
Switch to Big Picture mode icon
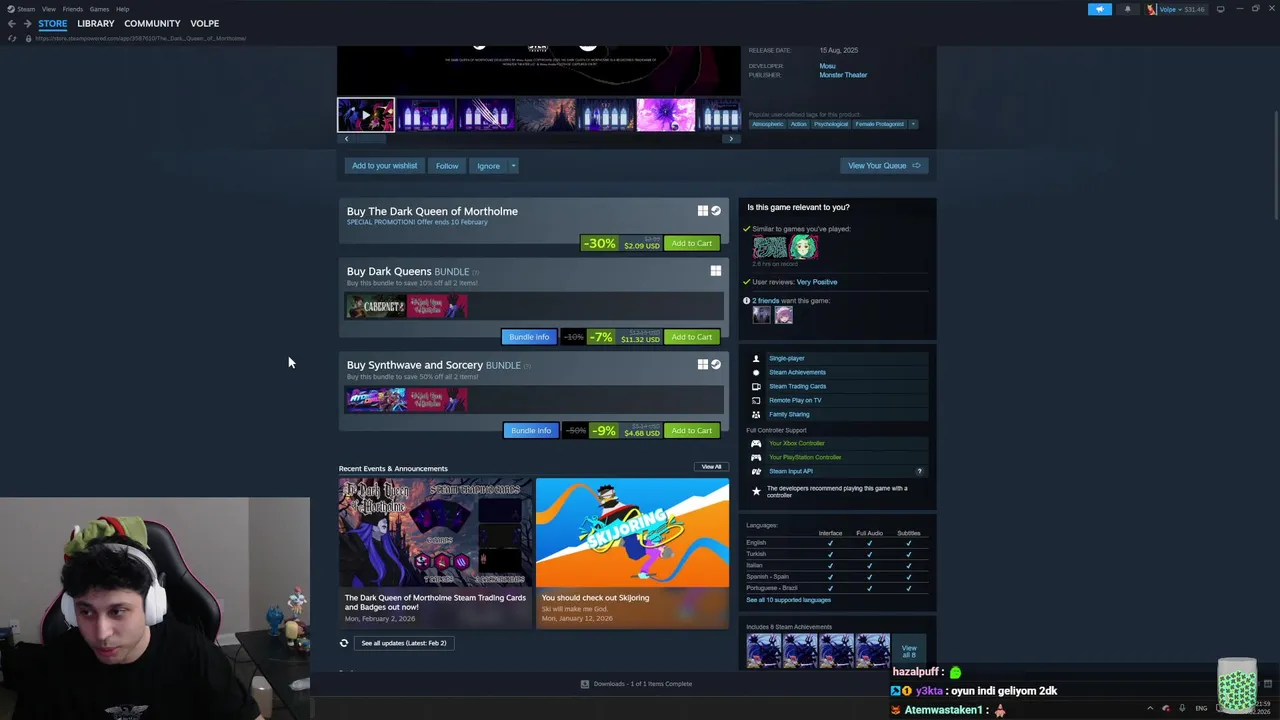(1220, 9)
